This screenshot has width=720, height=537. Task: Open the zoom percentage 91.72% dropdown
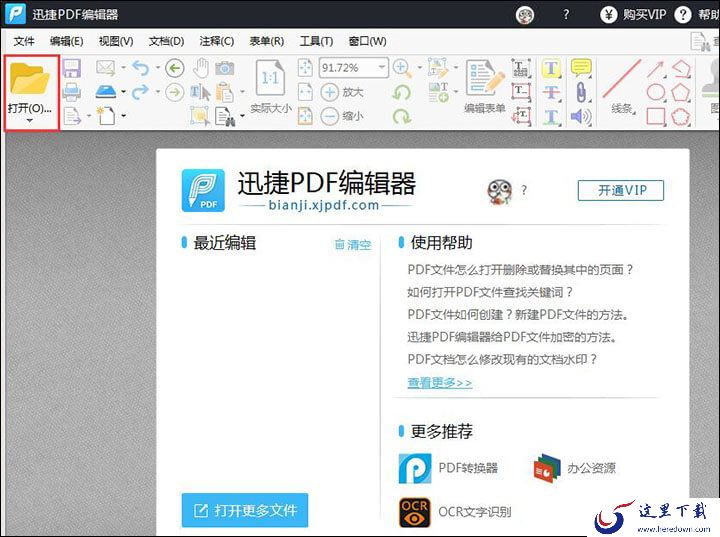(382, 67)
